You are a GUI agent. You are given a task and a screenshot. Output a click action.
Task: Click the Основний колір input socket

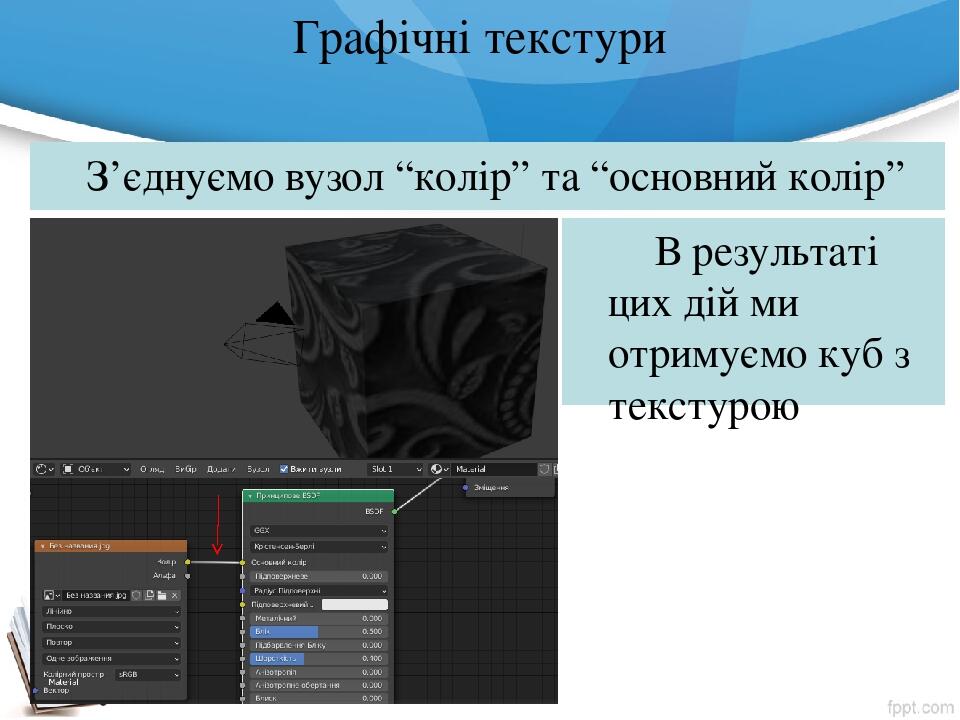click(243, 562)
